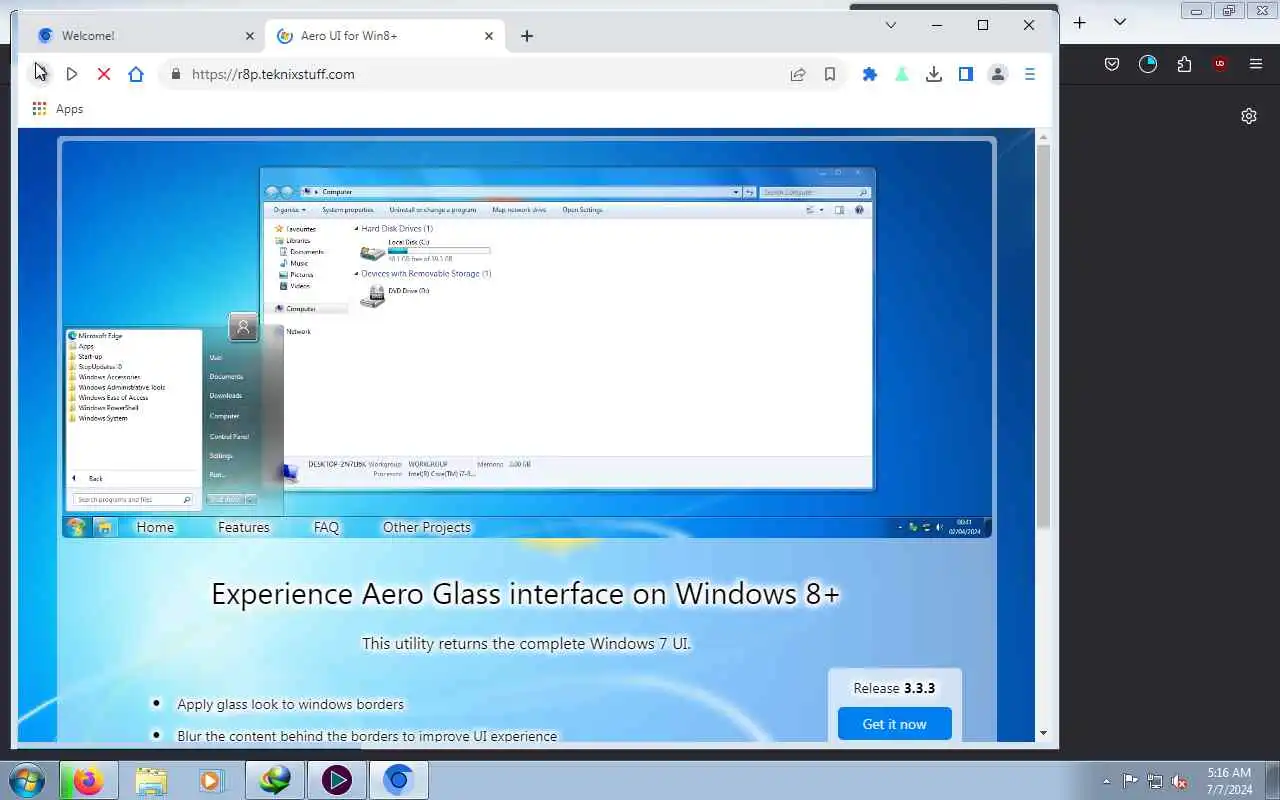Viewport: 1280px width, 800px height.
Task: Share this page via share icon
Action: coord(798,74)
